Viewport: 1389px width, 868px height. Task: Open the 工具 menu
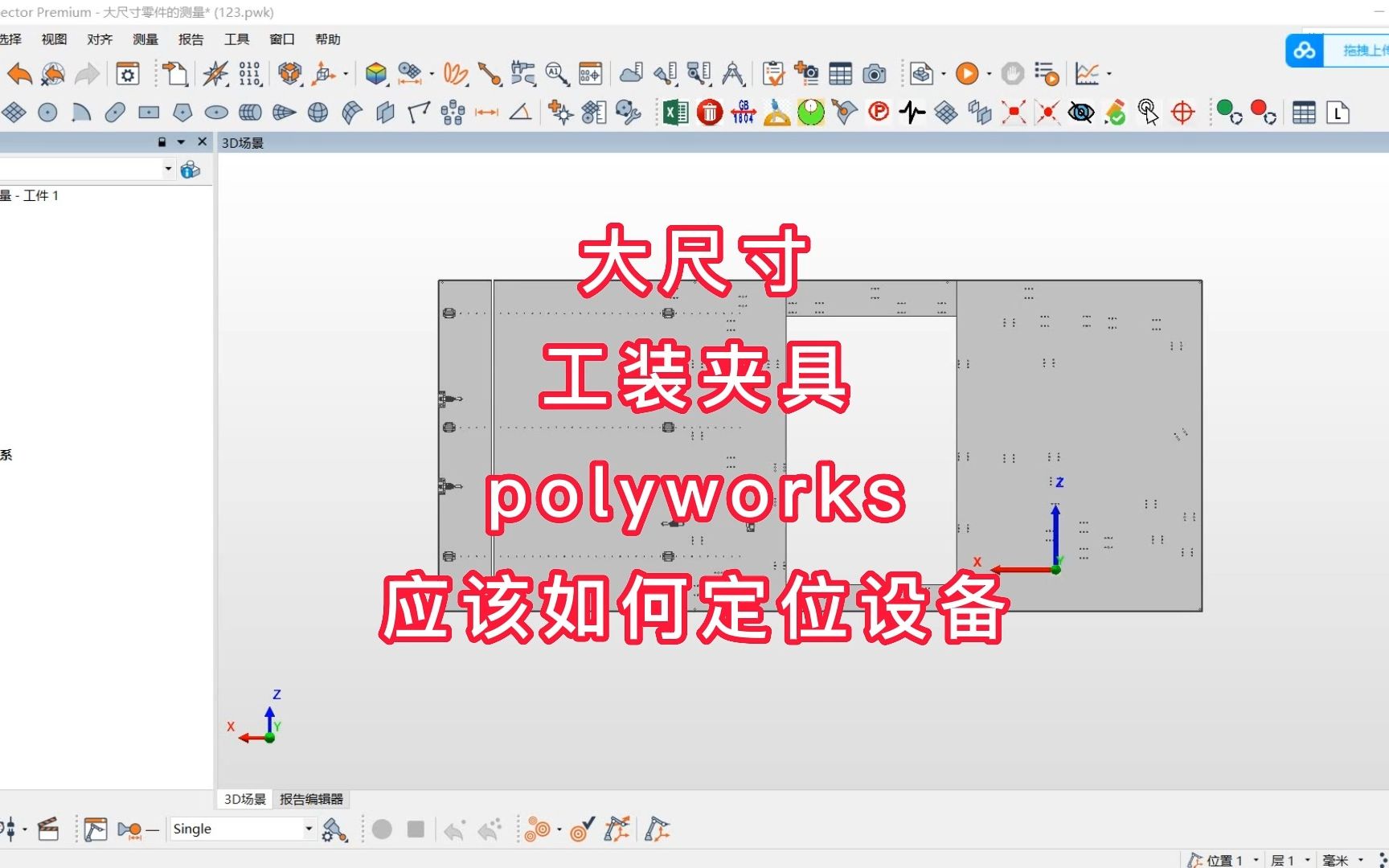[236, 39]
